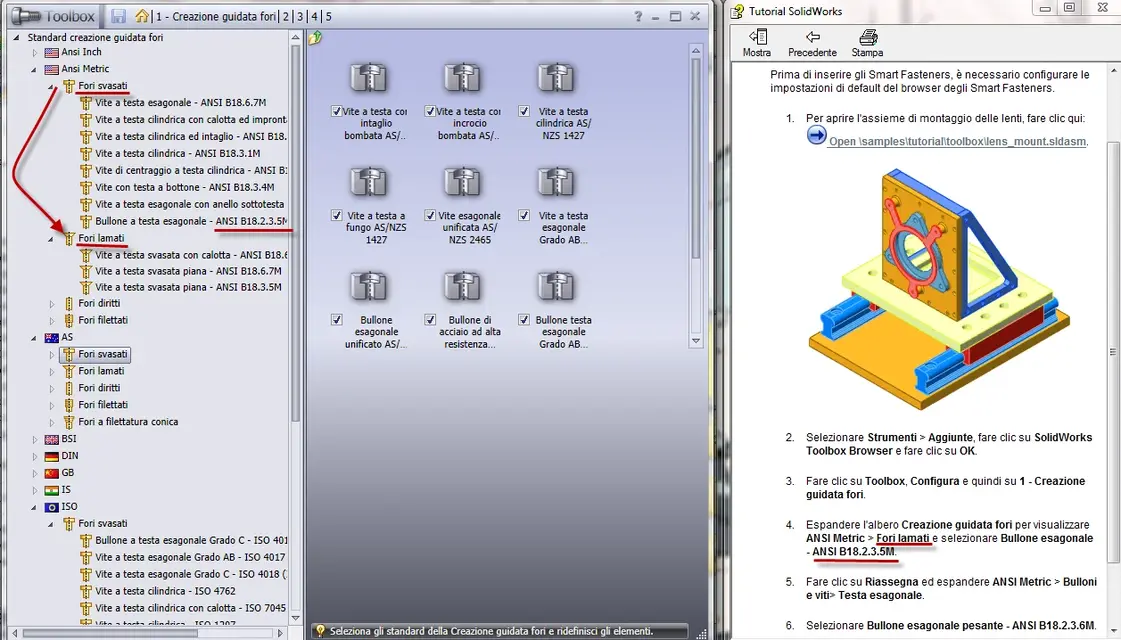Click the BSI flag icon
Viewport: 1121px width, 640px height.
click(x=51, y=439)
